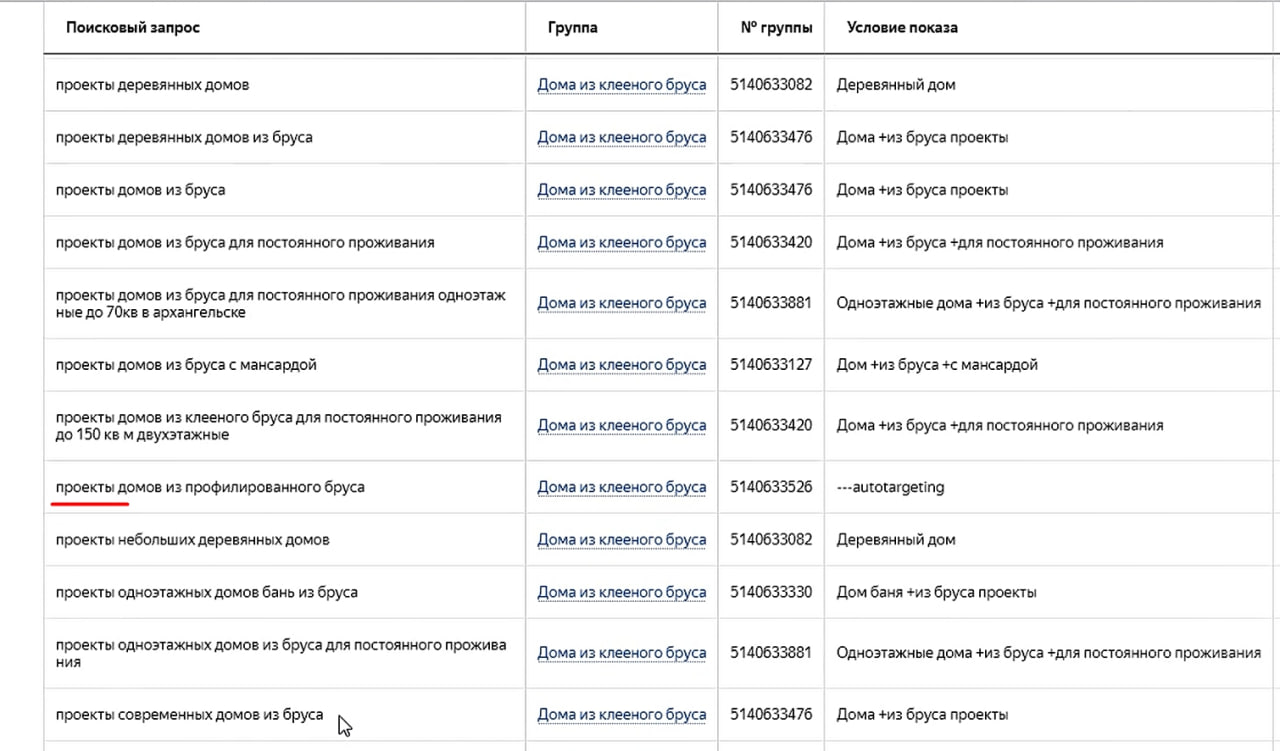Open group link for 'проекты домов из бруса с мансардой'
Screen dimensions: 1280x751
point(621,365)
